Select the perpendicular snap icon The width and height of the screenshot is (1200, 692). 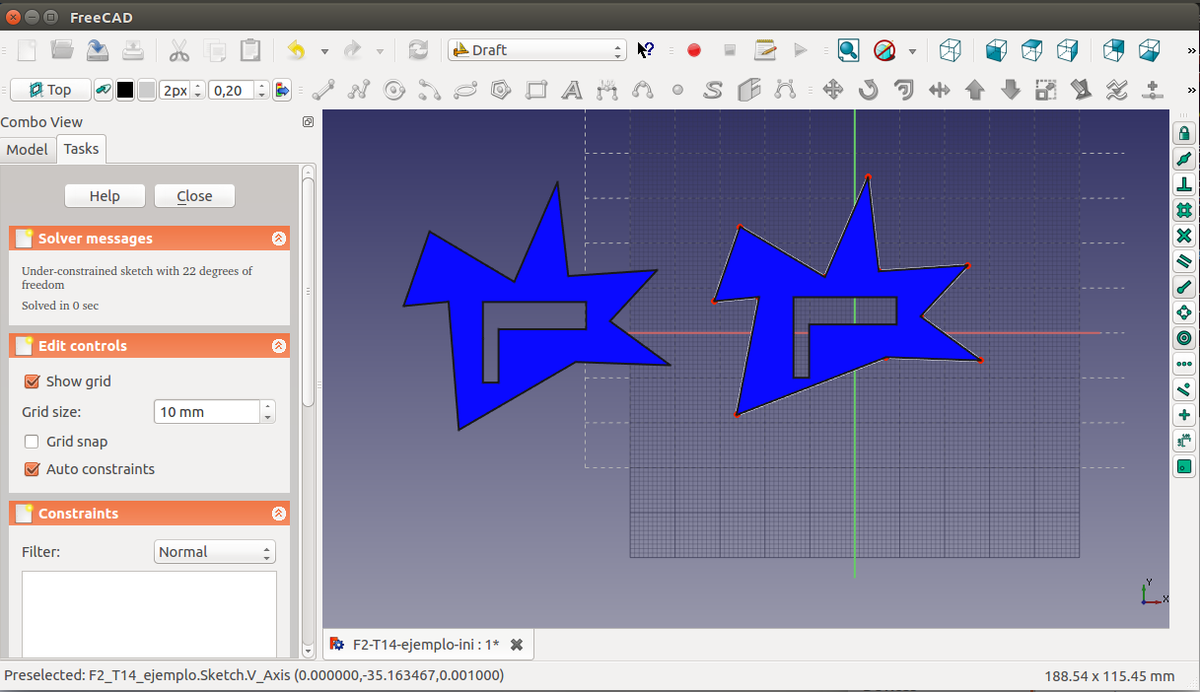(x=1184, y=185)
